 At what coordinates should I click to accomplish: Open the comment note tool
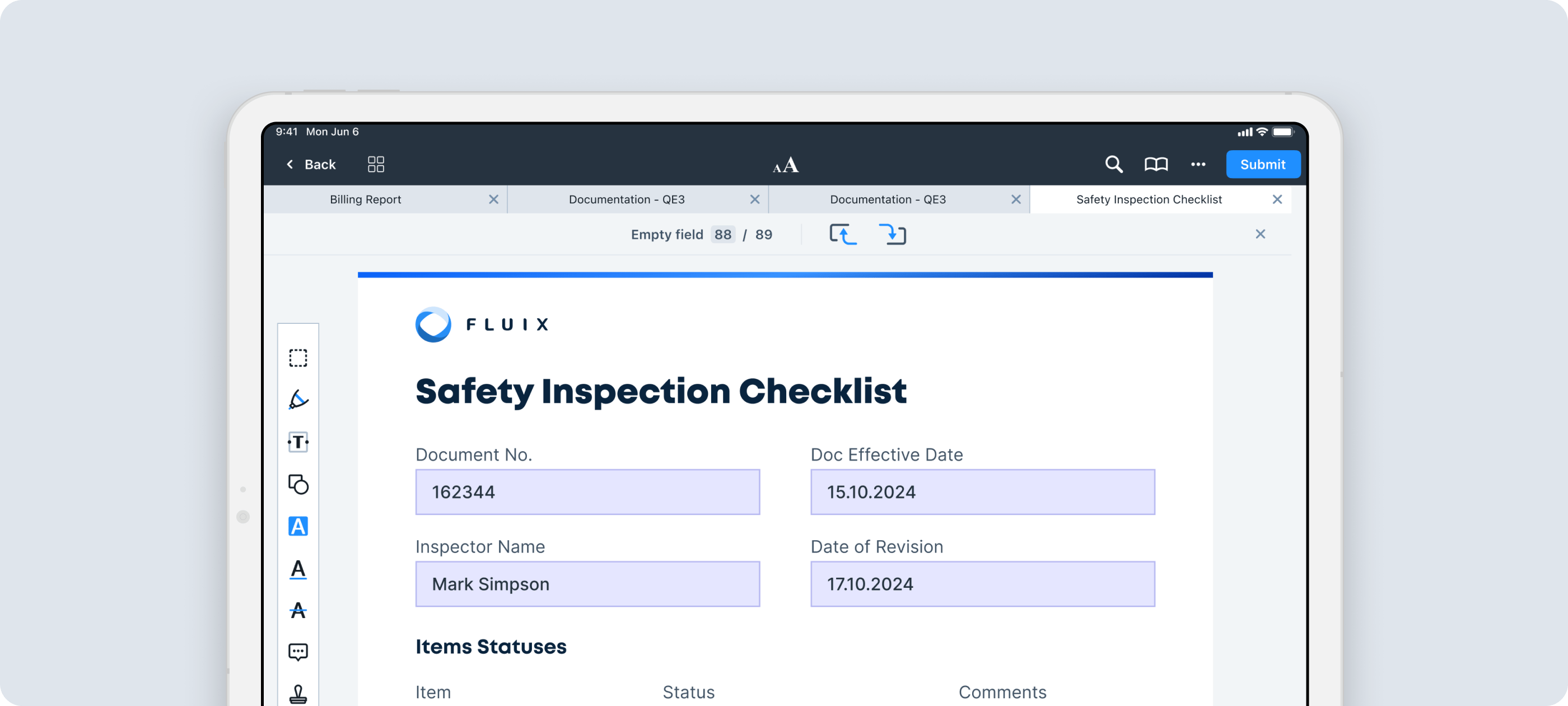pyautogui.click(x=298, y=652)
